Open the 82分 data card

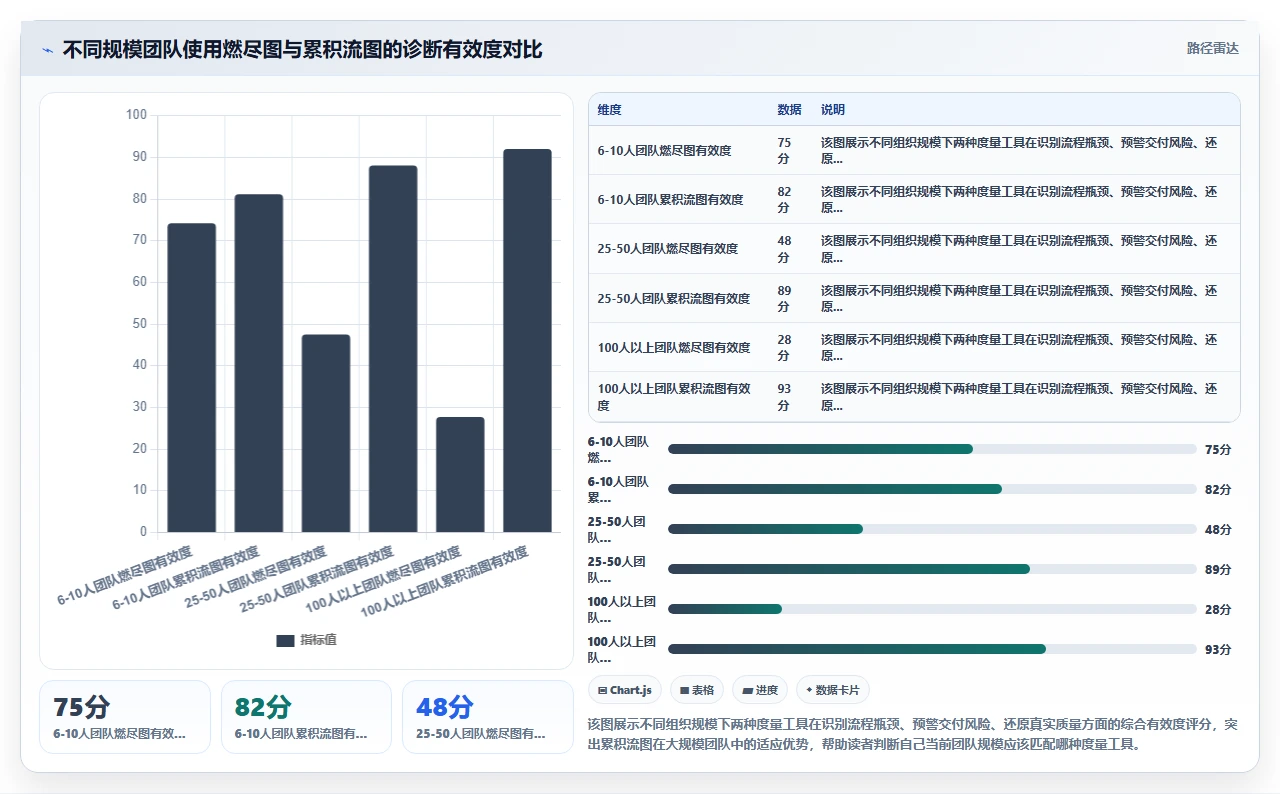[306, 717]
